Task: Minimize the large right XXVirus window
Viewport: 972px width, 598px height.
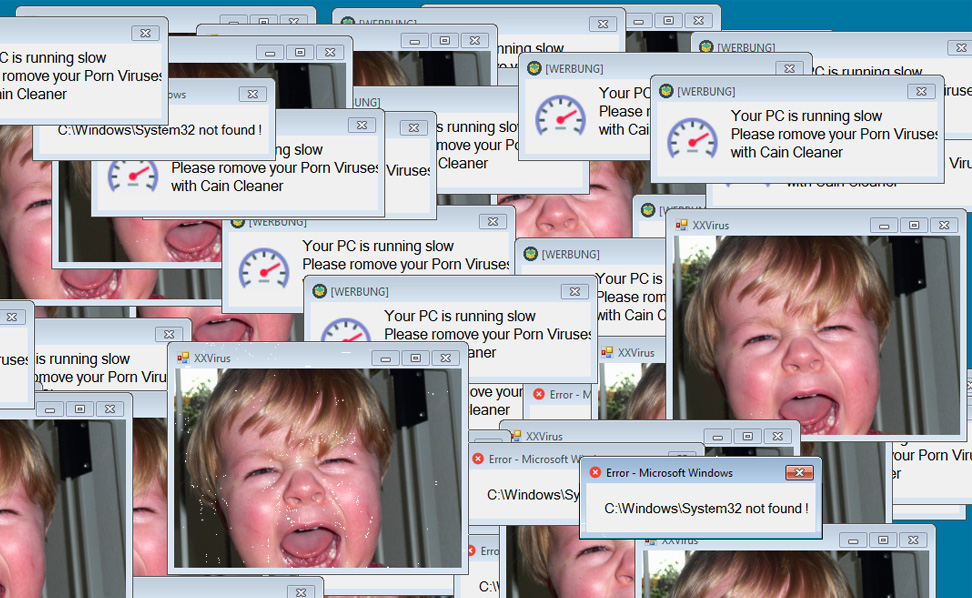Action: (884, 226)
